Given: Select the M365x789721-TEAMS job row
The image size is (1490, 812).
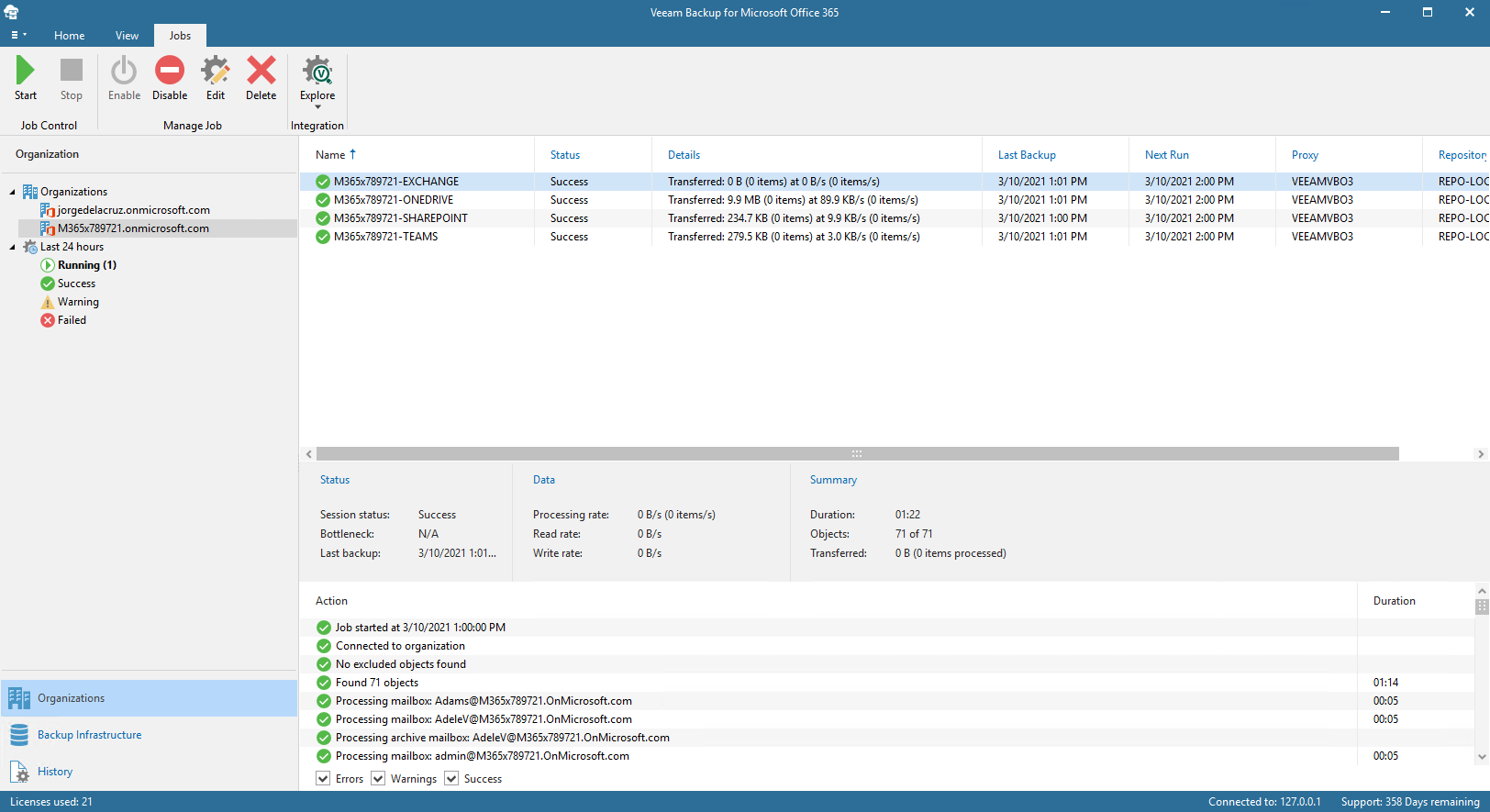Looking at the screenshot, I should coord(895,237).
